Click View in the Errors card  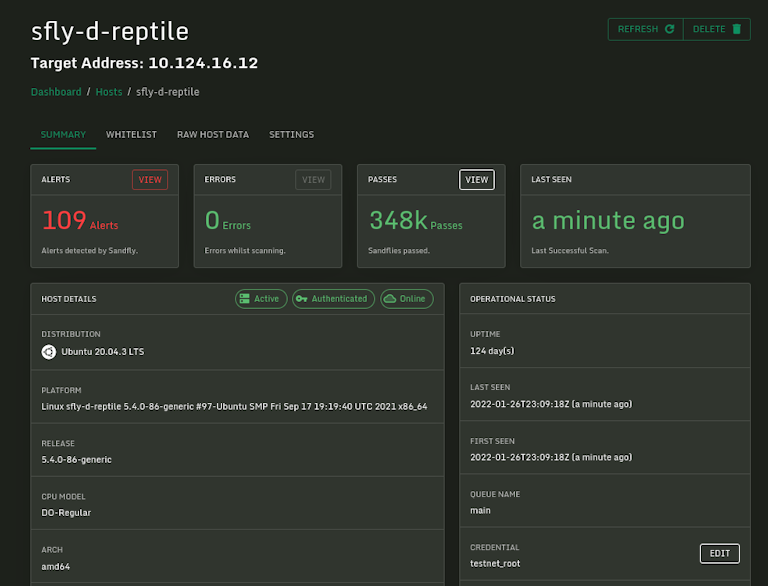coord(313,180)
